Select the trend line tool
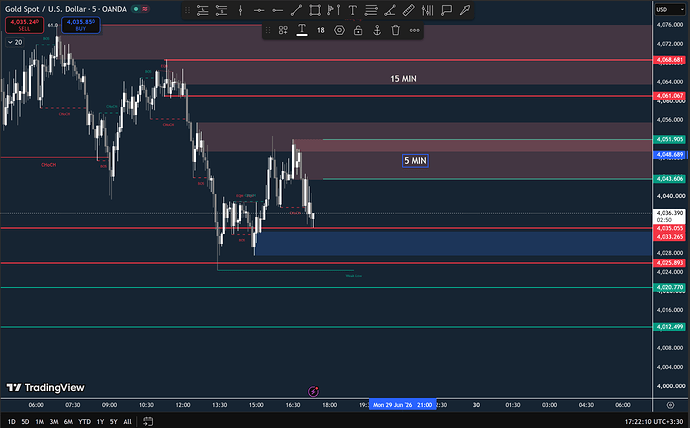This screenshot has height=428, width=690. point(296,10)
